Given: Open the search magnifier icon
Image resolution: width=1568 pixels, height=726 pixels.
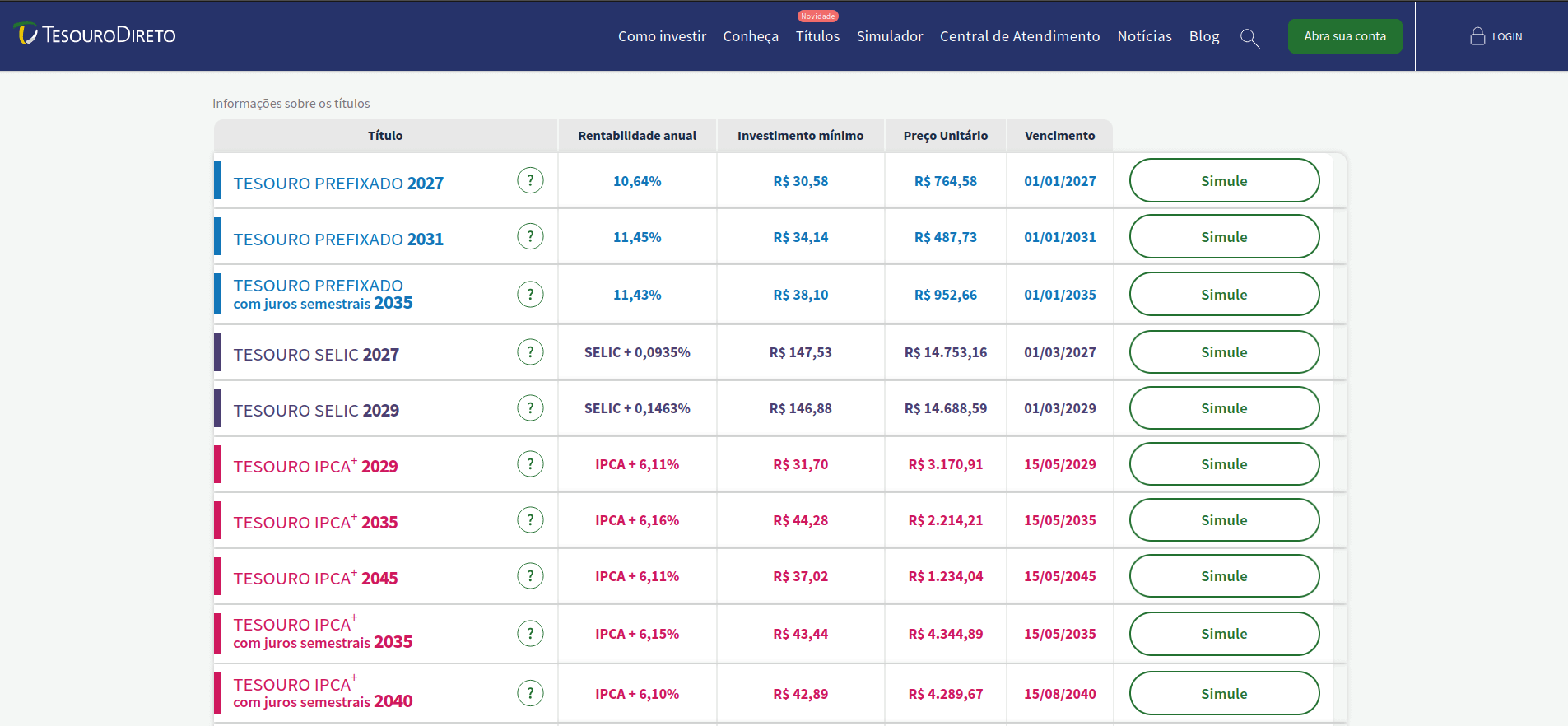Looking at the screenshot, I should tap(1249, 38).
